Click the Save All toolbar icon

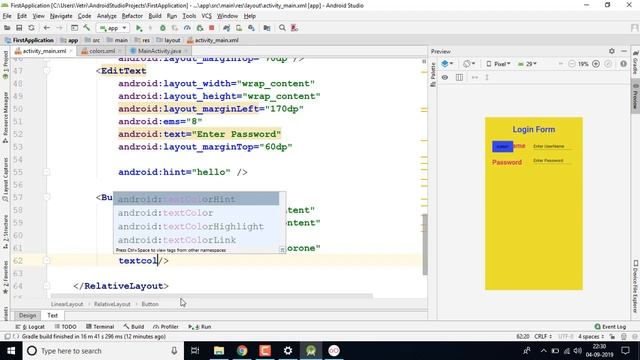pos(19,28)
